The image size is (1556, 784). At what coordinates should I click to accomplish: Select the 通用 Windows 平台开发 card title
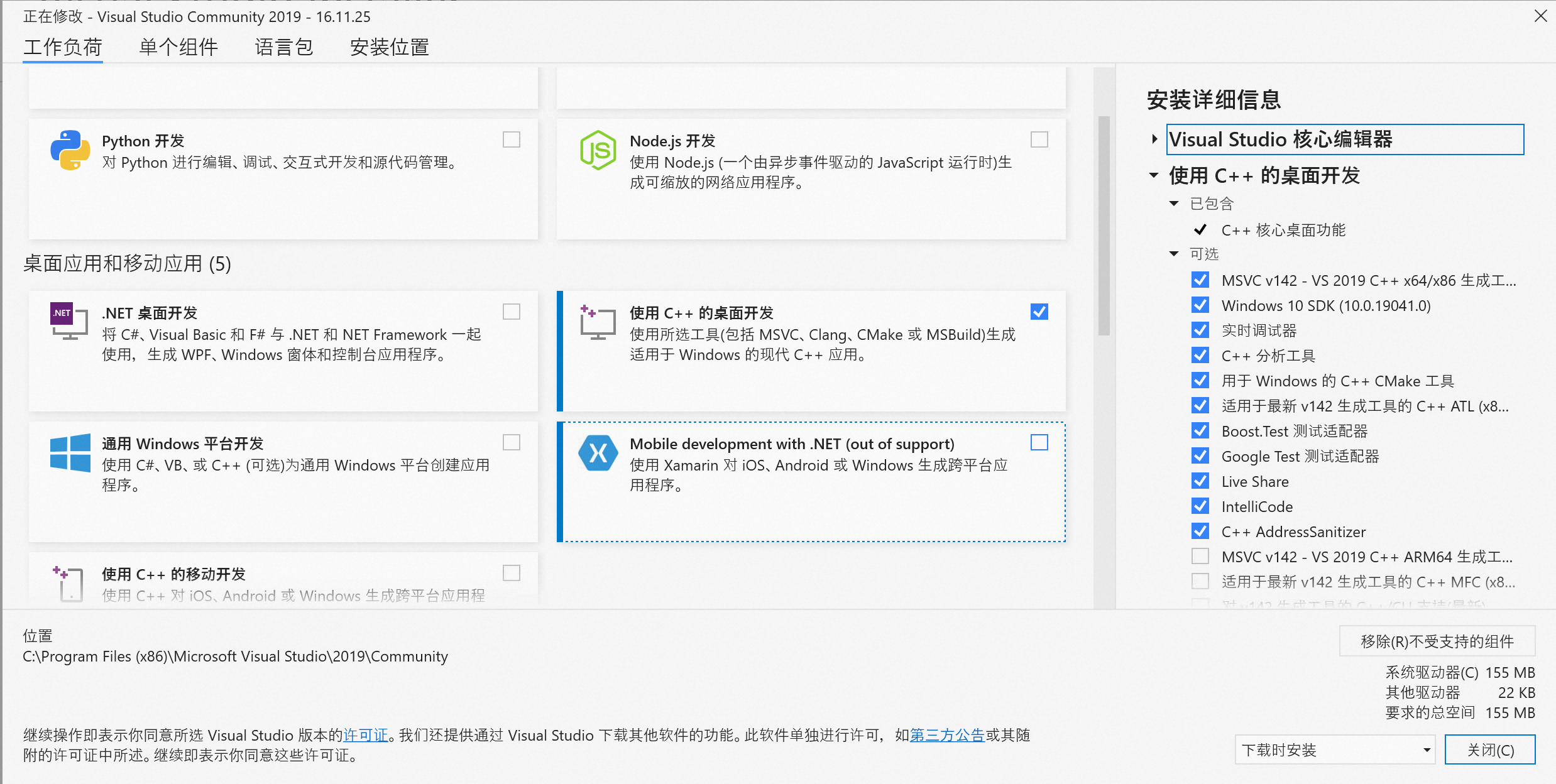[183, 444]
